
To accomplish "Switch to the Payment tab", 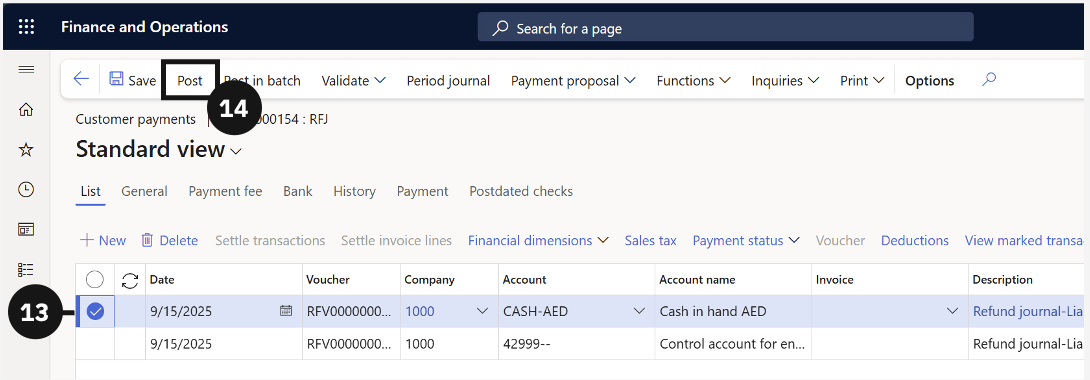I will coord(423,191).
